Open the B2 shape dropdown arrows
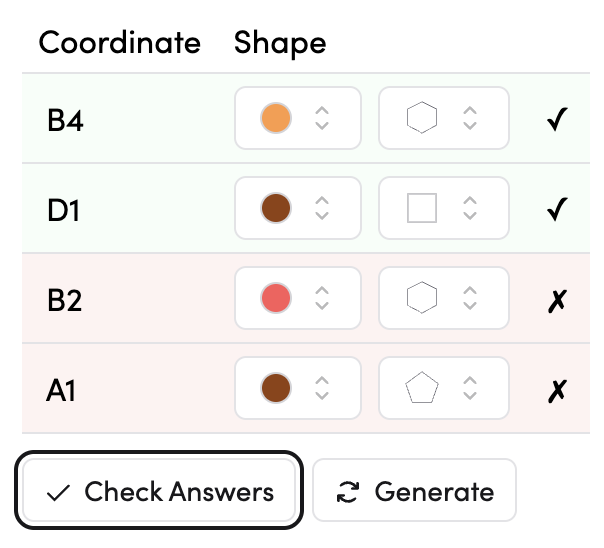 tap(469, 299)
